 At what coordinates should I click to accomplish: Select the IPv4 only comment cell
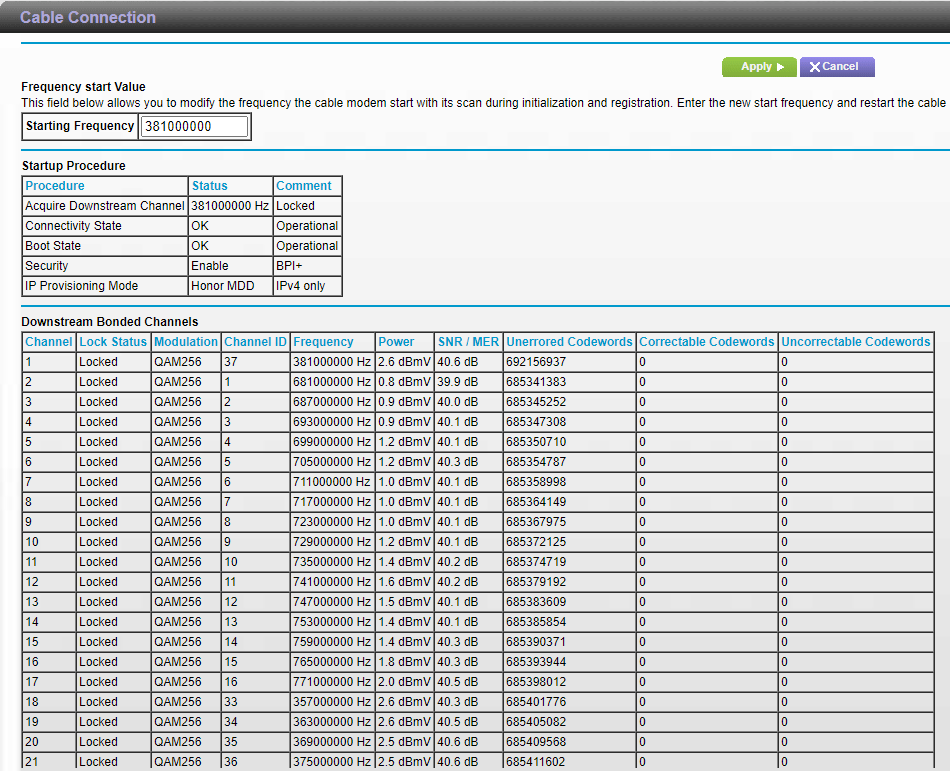coord(303,286)
